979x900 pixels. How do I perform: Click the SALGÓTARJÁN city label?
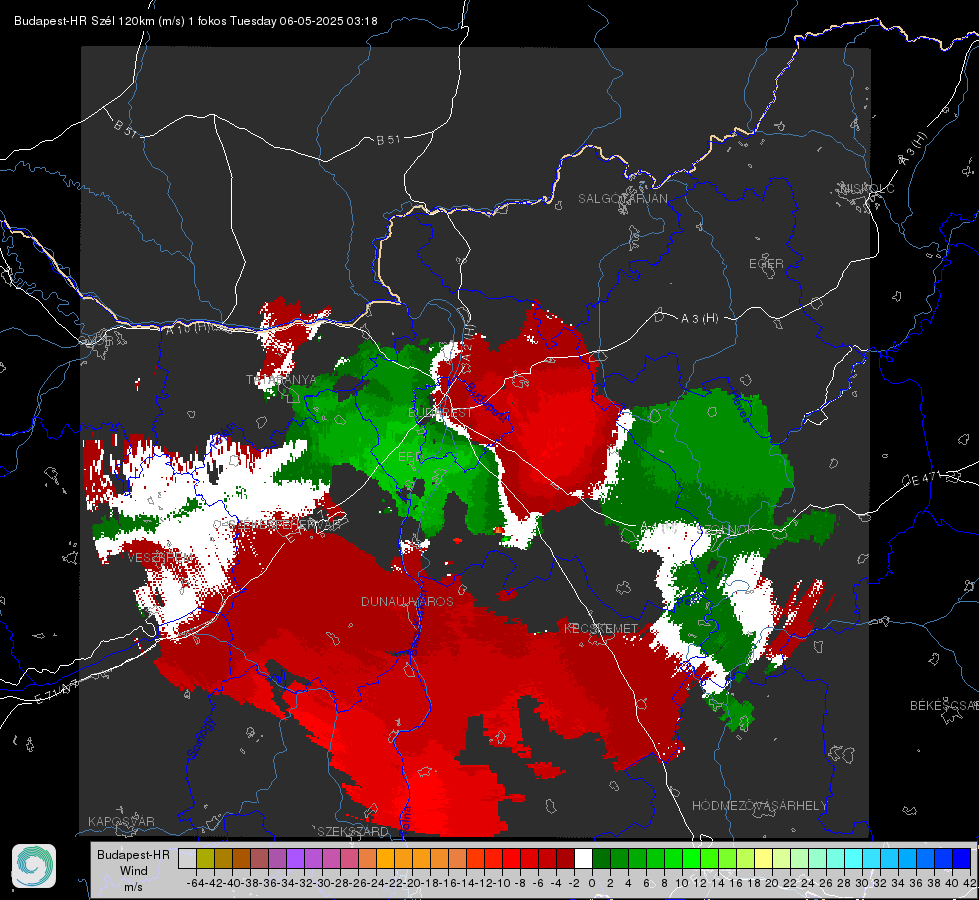[622, 199]
